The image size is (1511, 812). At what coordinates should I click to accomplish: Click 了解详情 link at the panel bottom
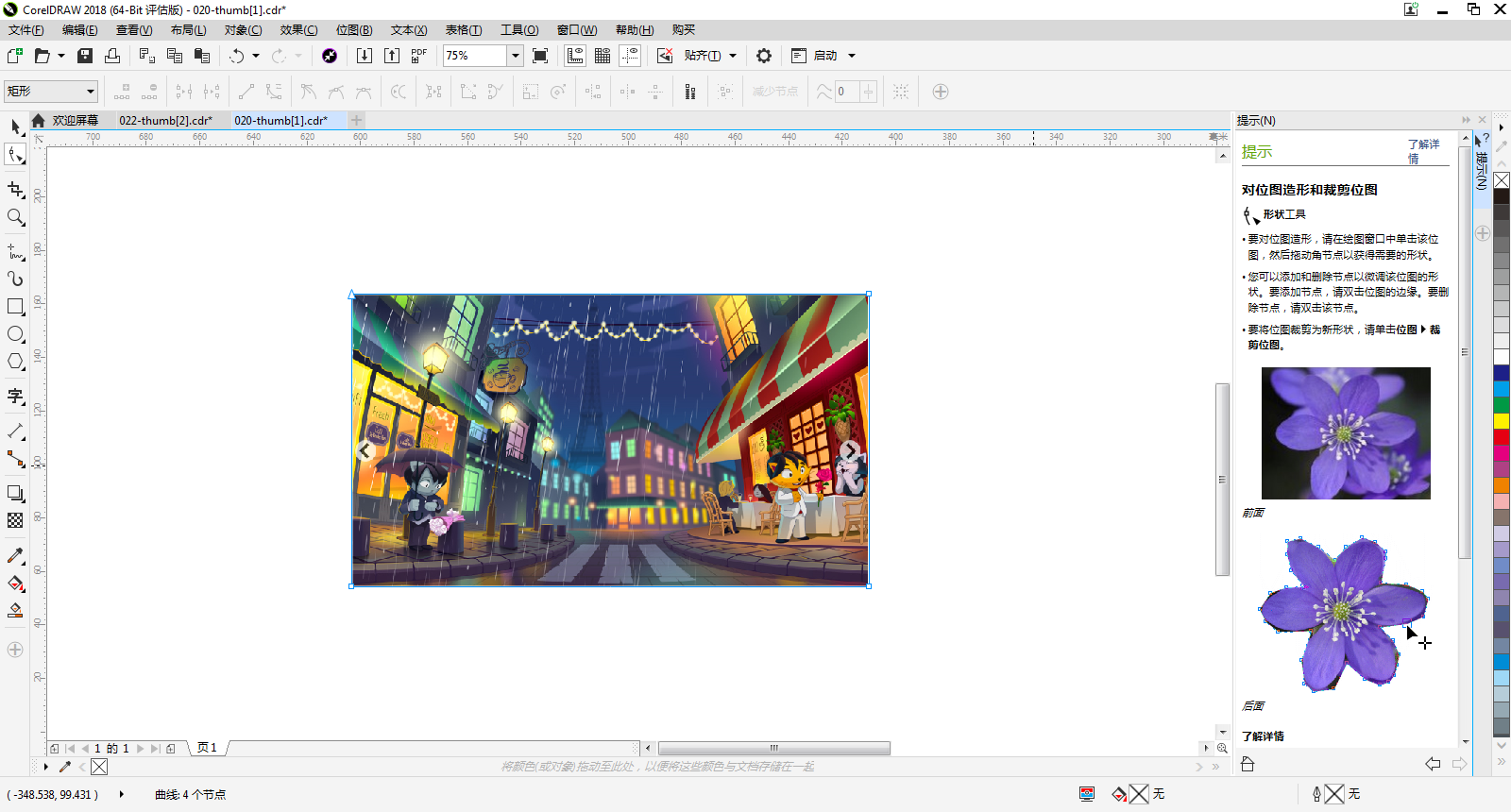point(1263,736)
